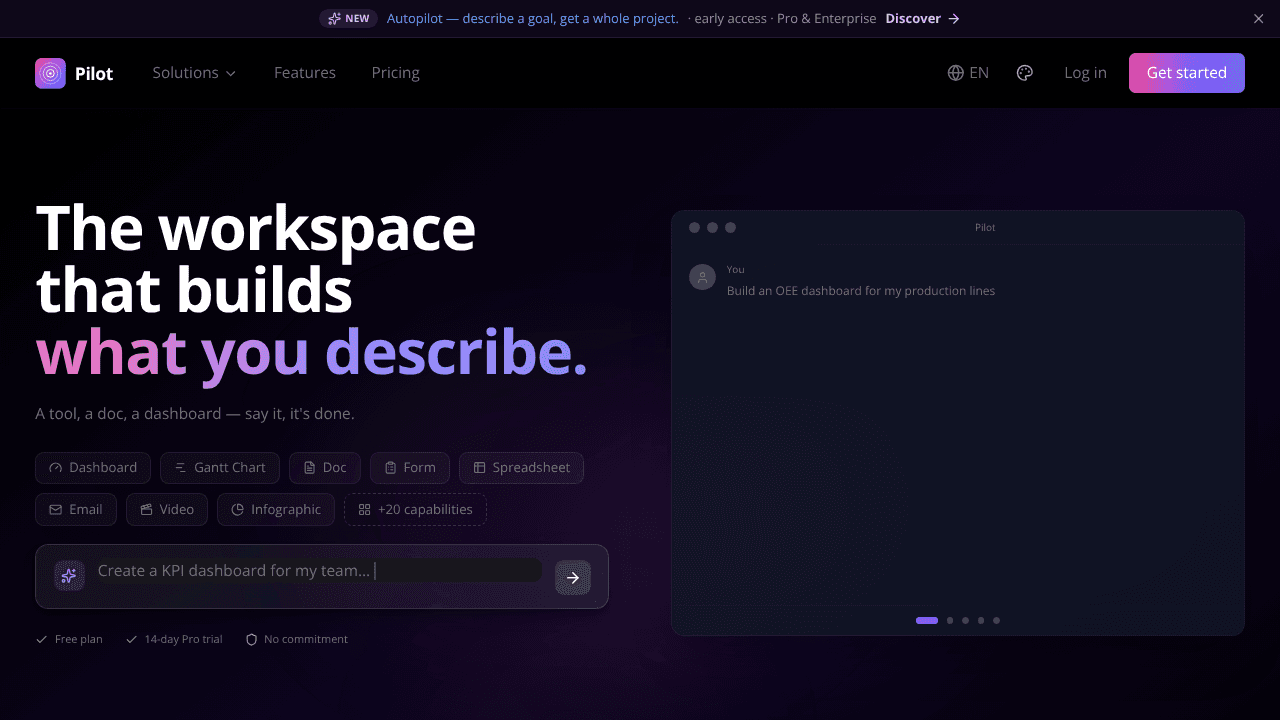
Task: Select the Form capability chip
Action: 410,468
